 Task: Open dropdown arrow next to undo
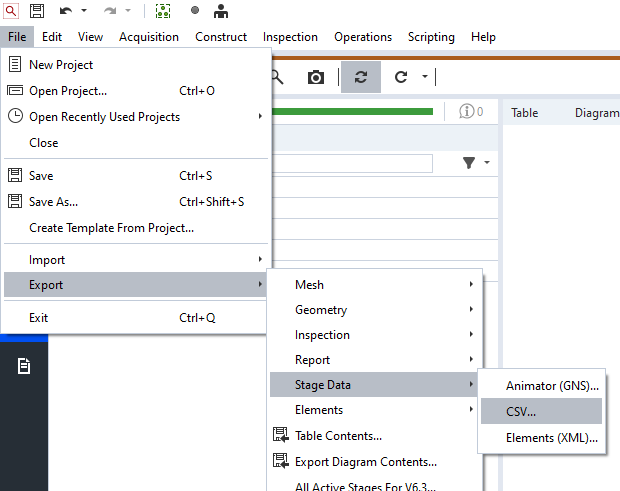(x=84, y=11)
